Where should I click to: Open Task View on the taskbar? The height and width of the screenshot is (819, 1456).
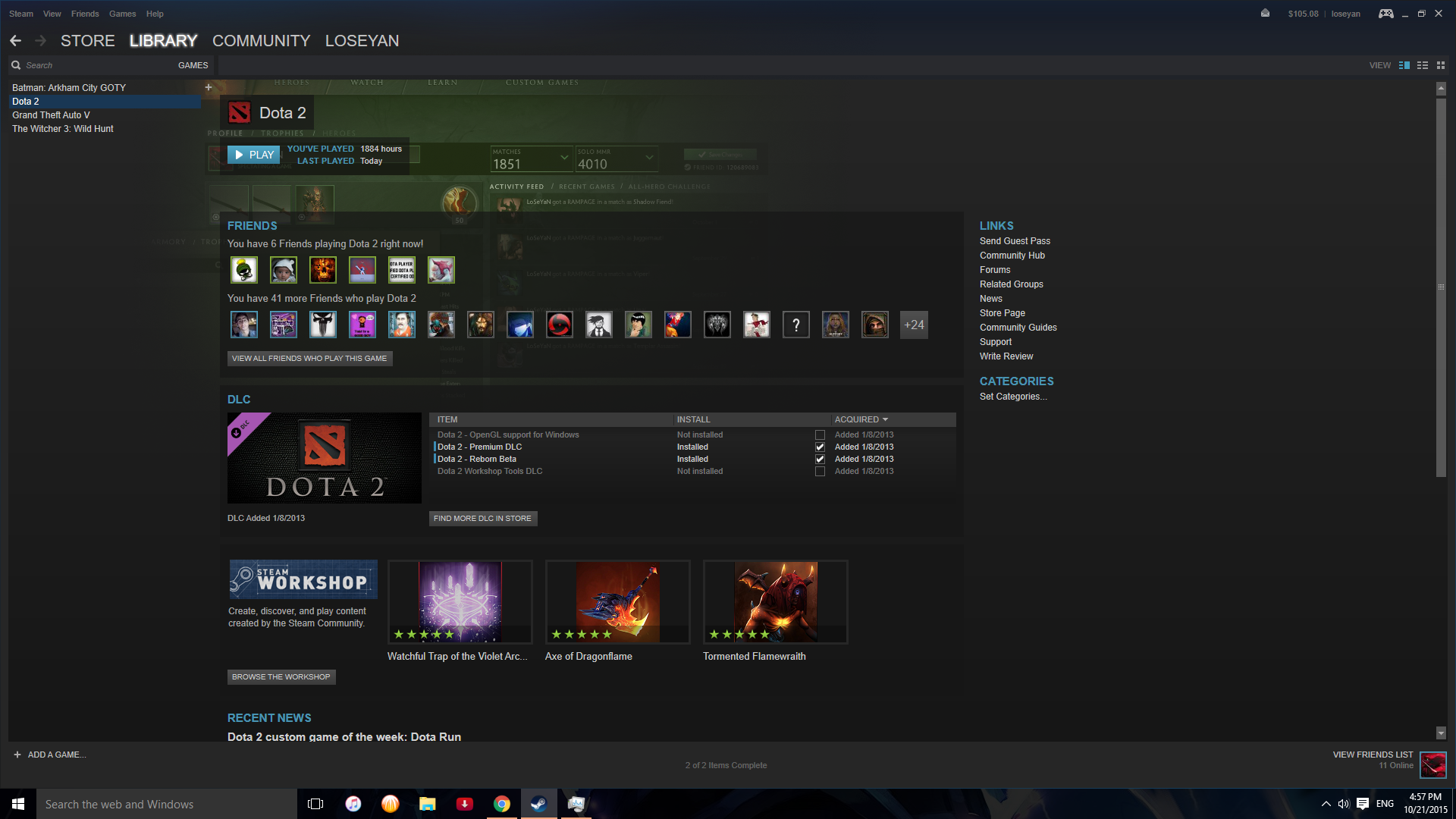(315, 804)
